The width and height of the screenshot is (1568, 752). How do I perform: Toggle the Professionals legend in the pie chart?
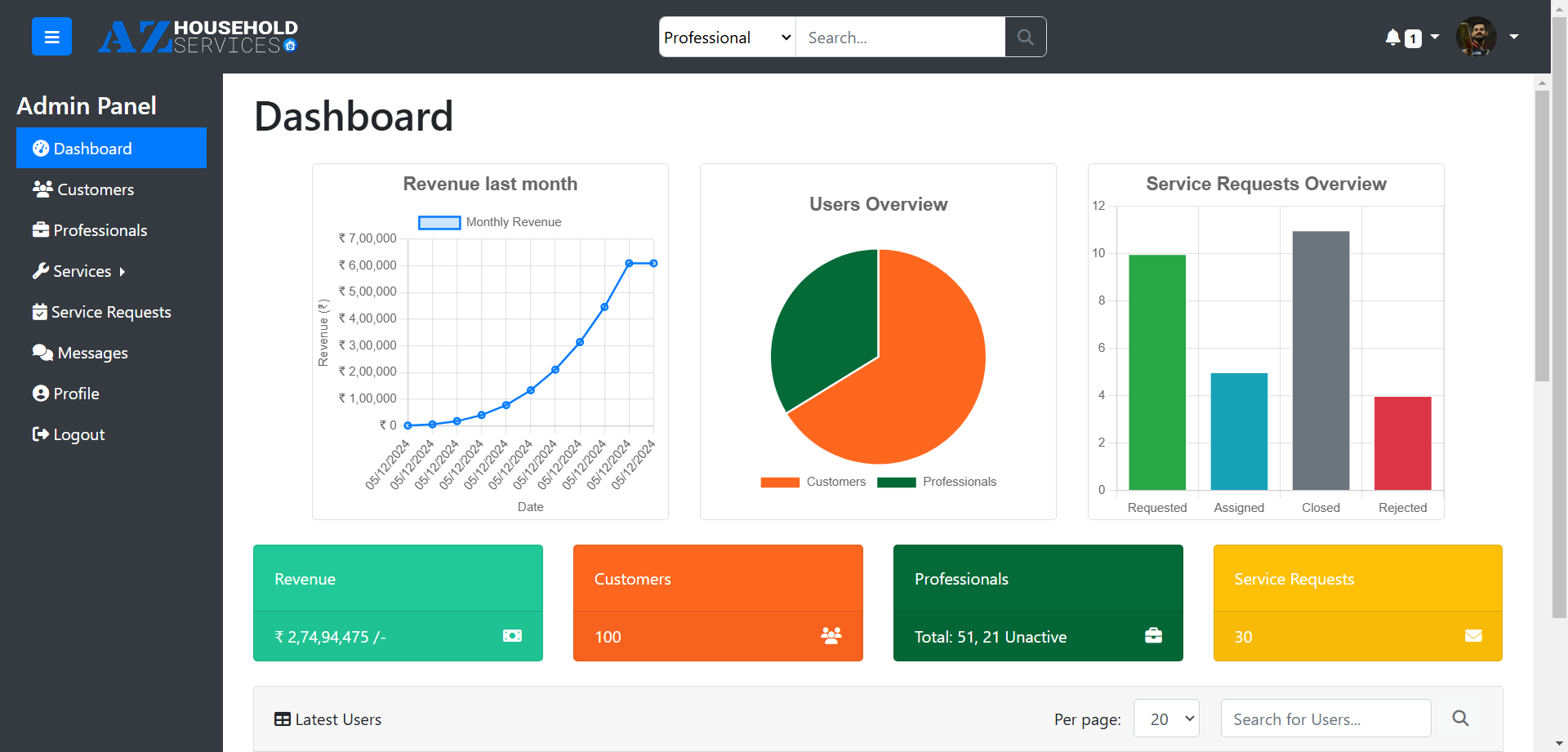pyautogui.click(x=937, y=482)
